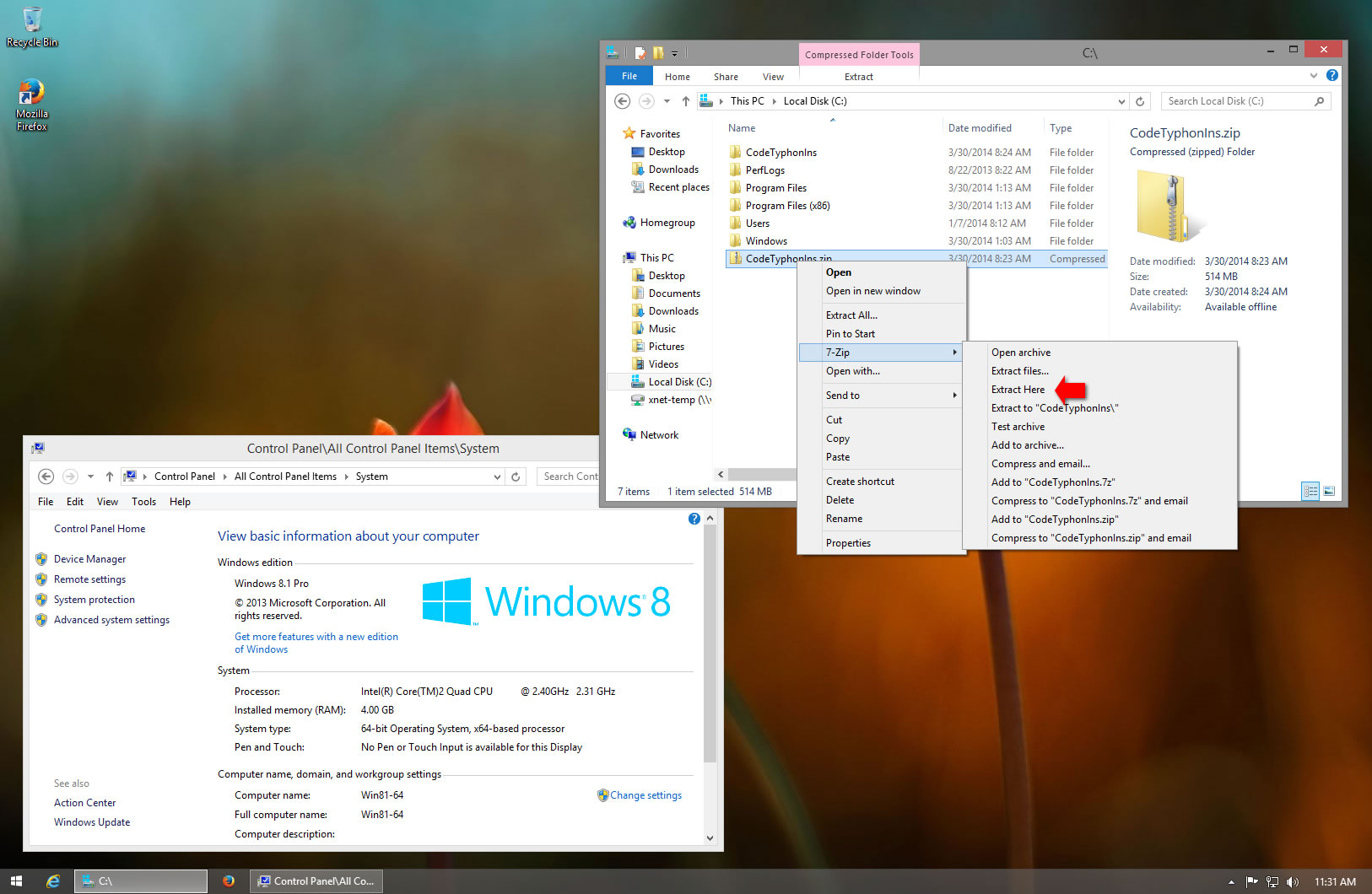Click Properties icon in Explorer quick access toolbar
This screenshot has width=1372, height=894.
coord(640,53)
